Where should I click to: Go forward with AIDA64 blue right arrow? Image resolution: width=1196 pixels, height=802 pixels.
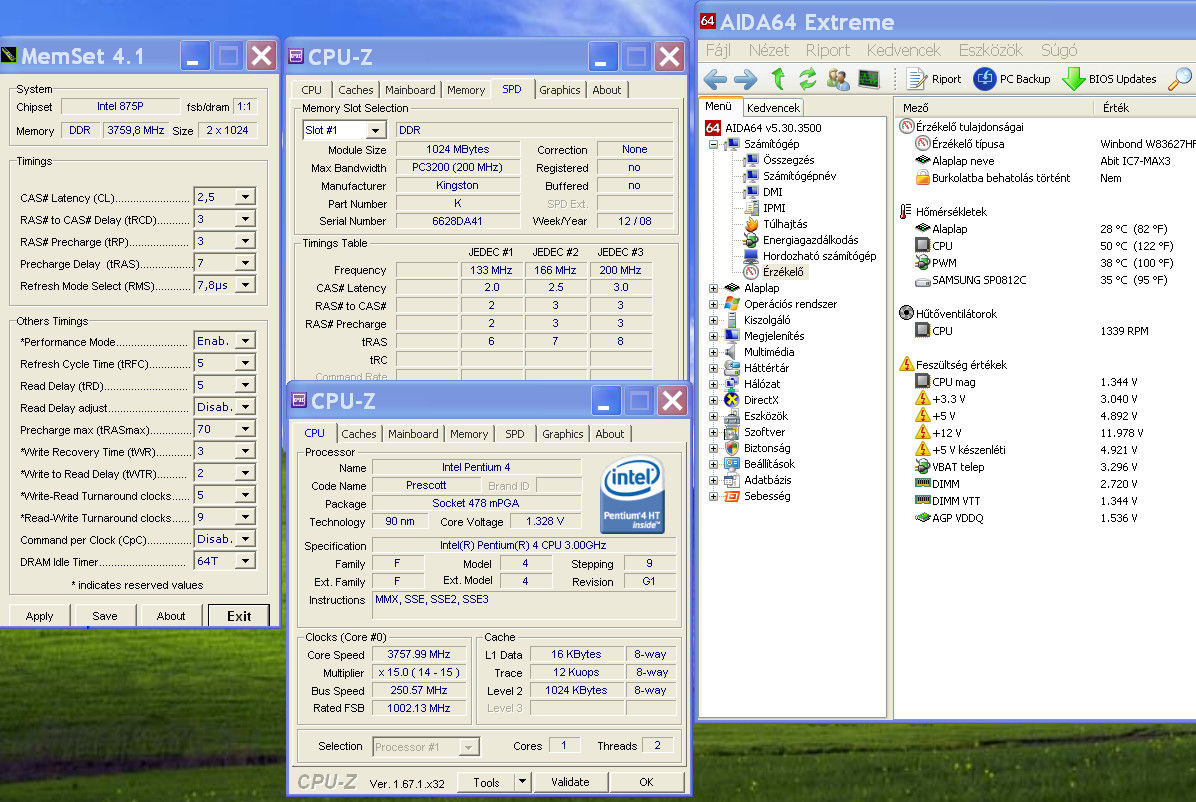tap(745, 79)
